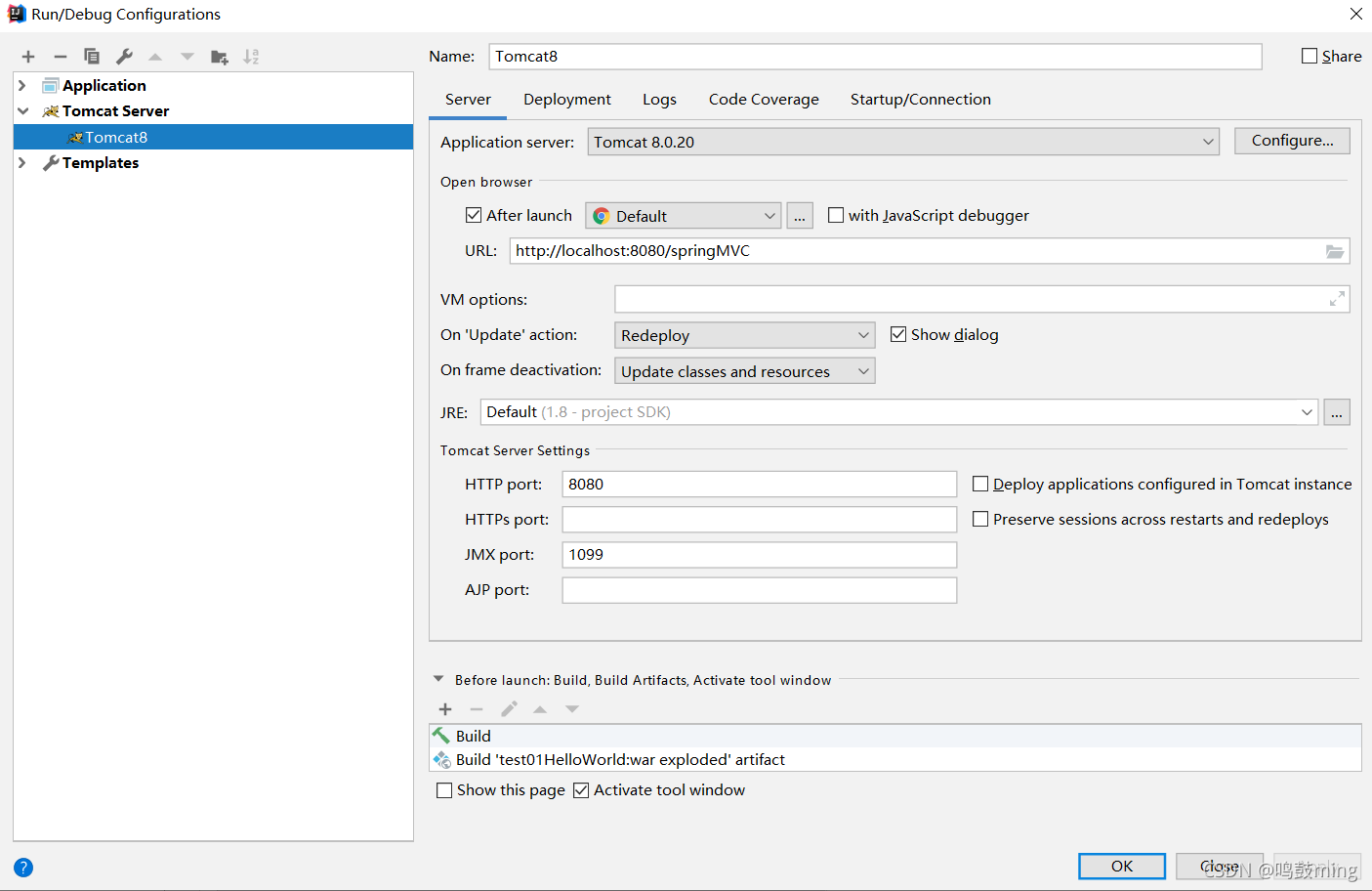The width and height of the screenshot is (1372, 891).
Task: Open the Logs tab
Action: tap(659, 100)
